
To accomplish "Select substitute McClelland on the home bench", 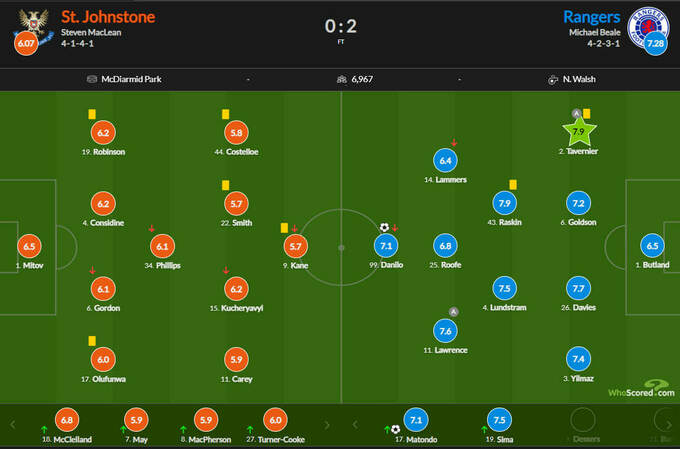I will point(66,421).
